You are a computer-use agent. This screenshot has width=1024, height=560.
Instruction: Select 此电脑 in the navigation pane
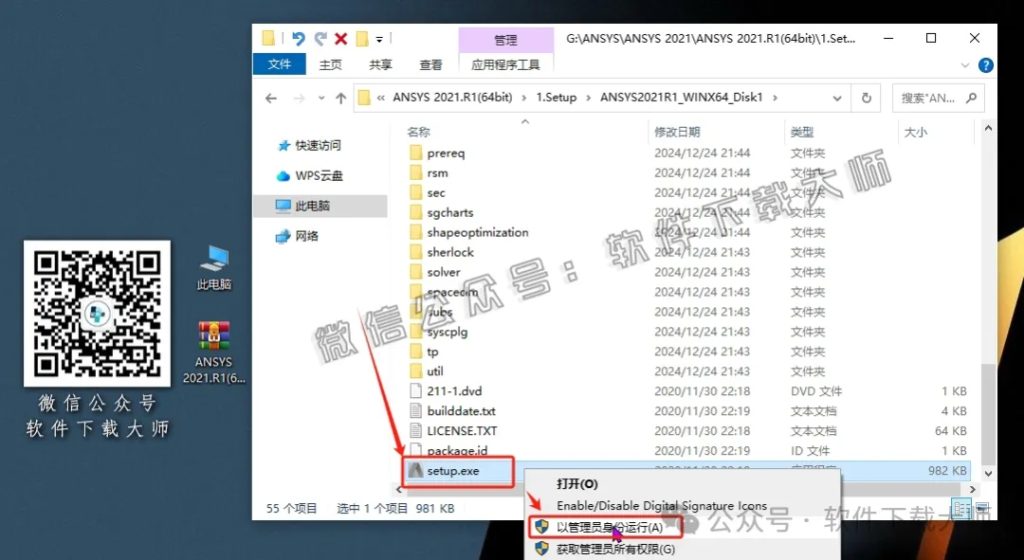320,206
